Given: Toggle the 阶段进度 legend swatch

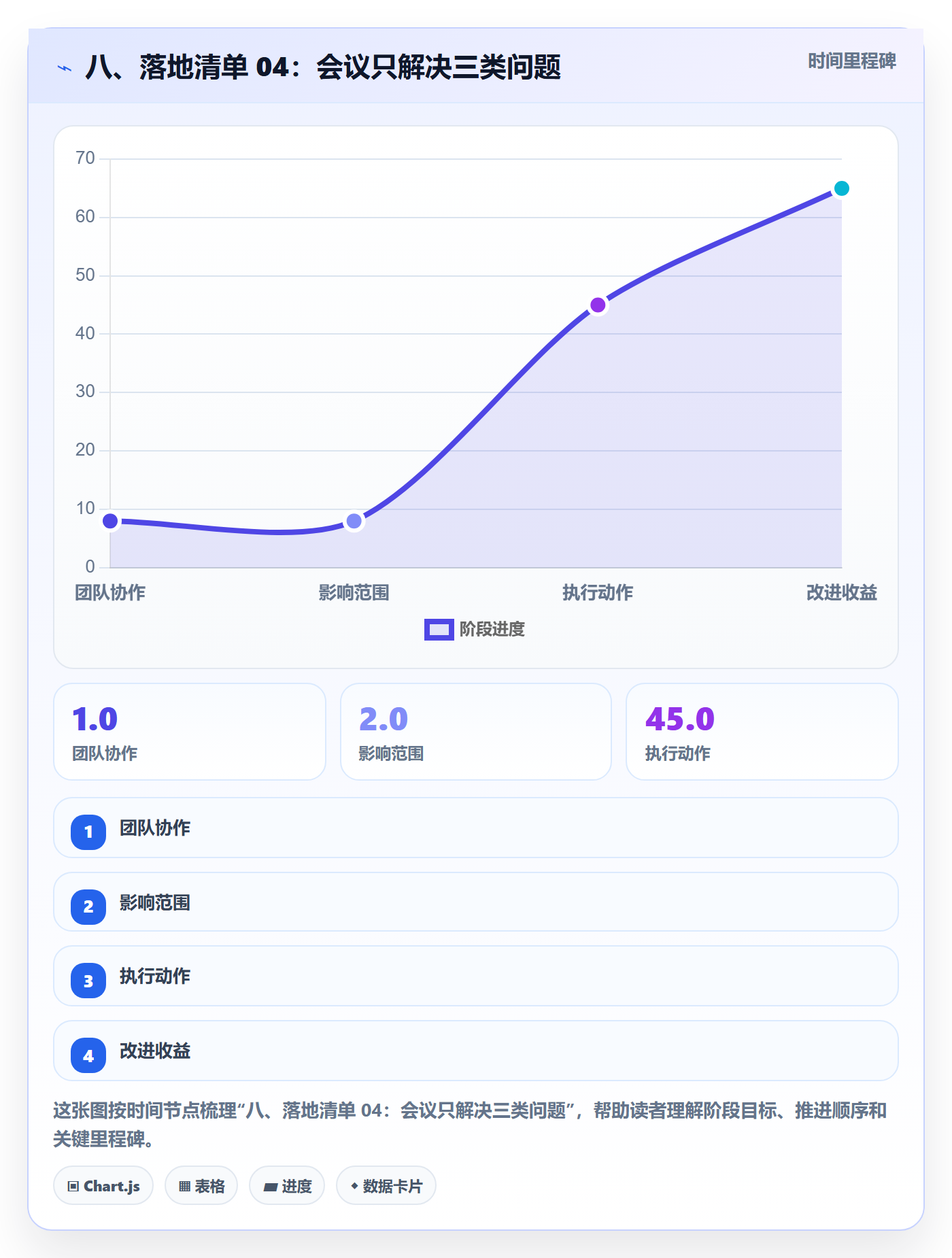Looking at the screenshot, I should coord(439,630).
